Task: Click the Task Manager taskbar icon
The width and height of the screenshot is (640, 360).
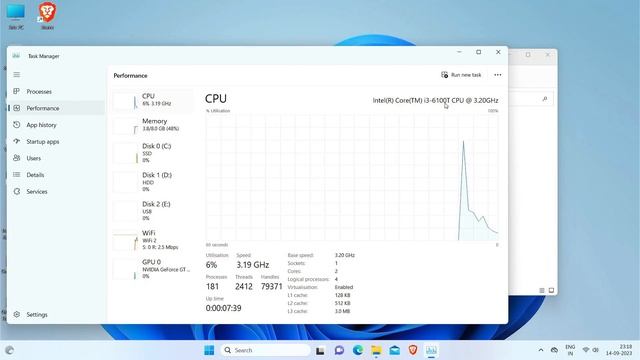Action: point(431,350)
